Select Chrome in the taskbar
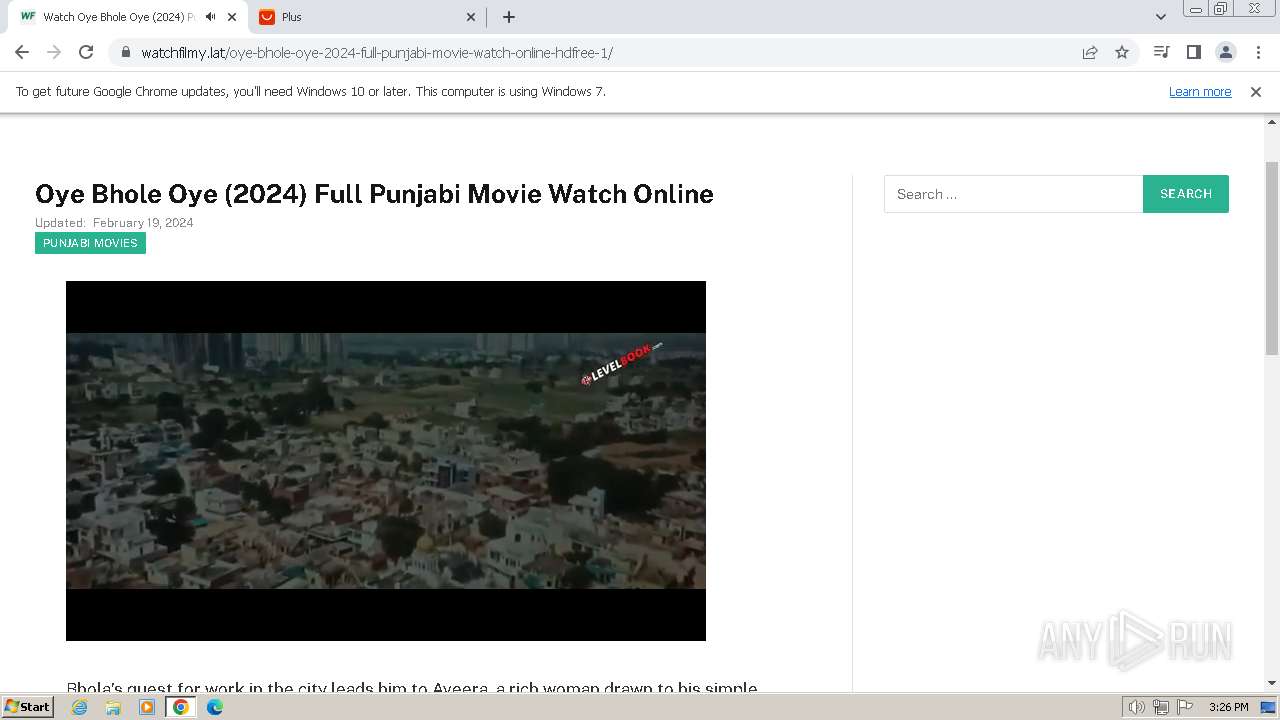This screenshot has width=1280, height=720. click(x=181, y=707)
